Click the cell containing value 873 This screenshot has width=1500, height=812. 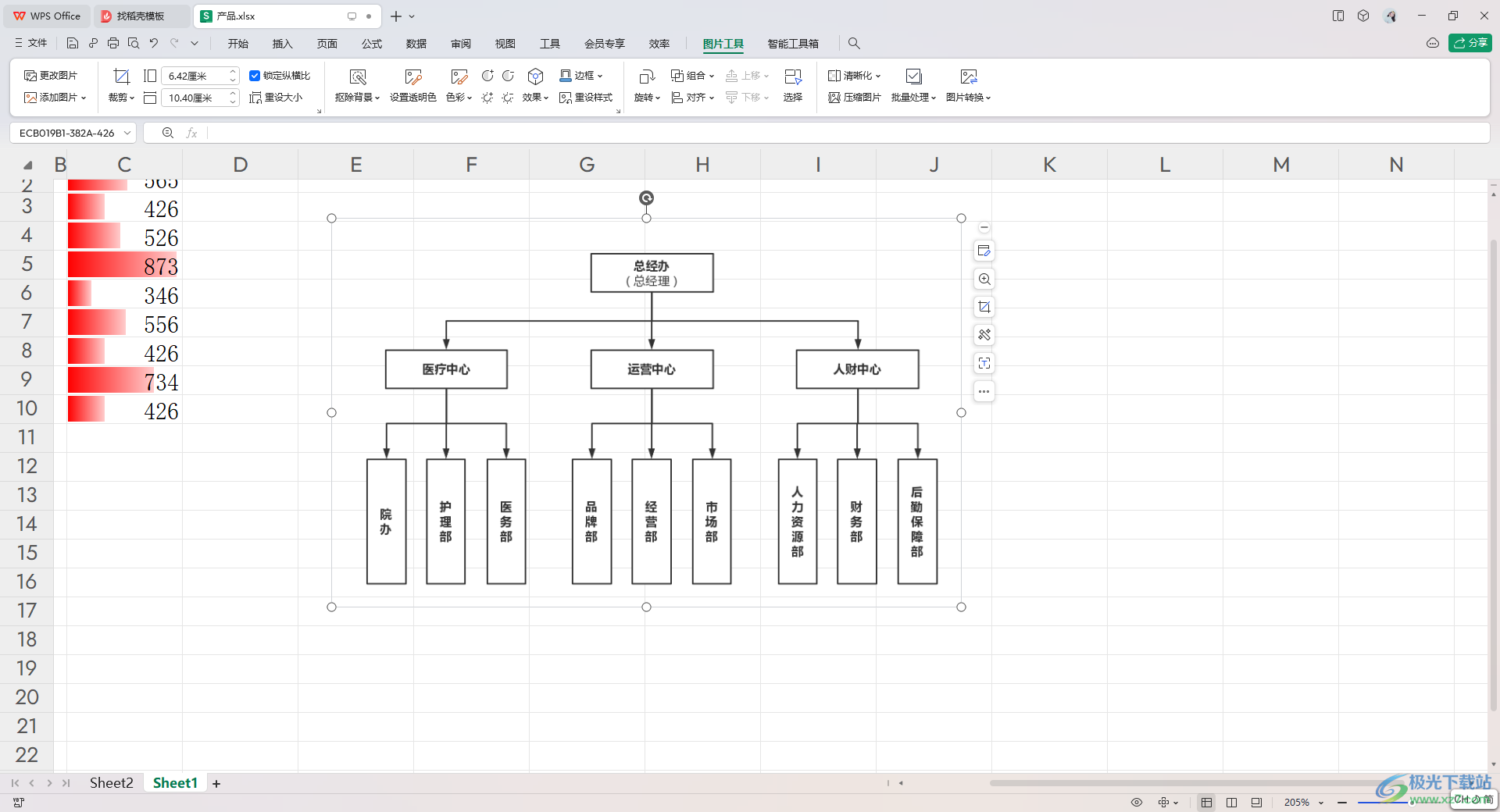pos(124,265)
